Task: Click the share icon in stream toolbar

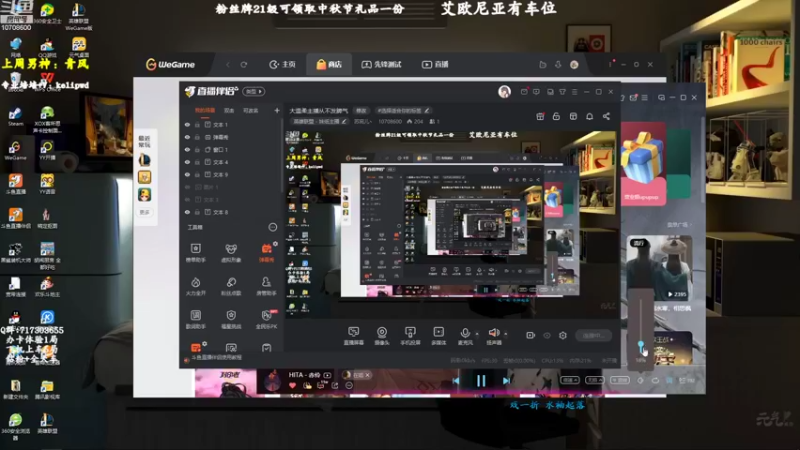Action: (606, 116)
